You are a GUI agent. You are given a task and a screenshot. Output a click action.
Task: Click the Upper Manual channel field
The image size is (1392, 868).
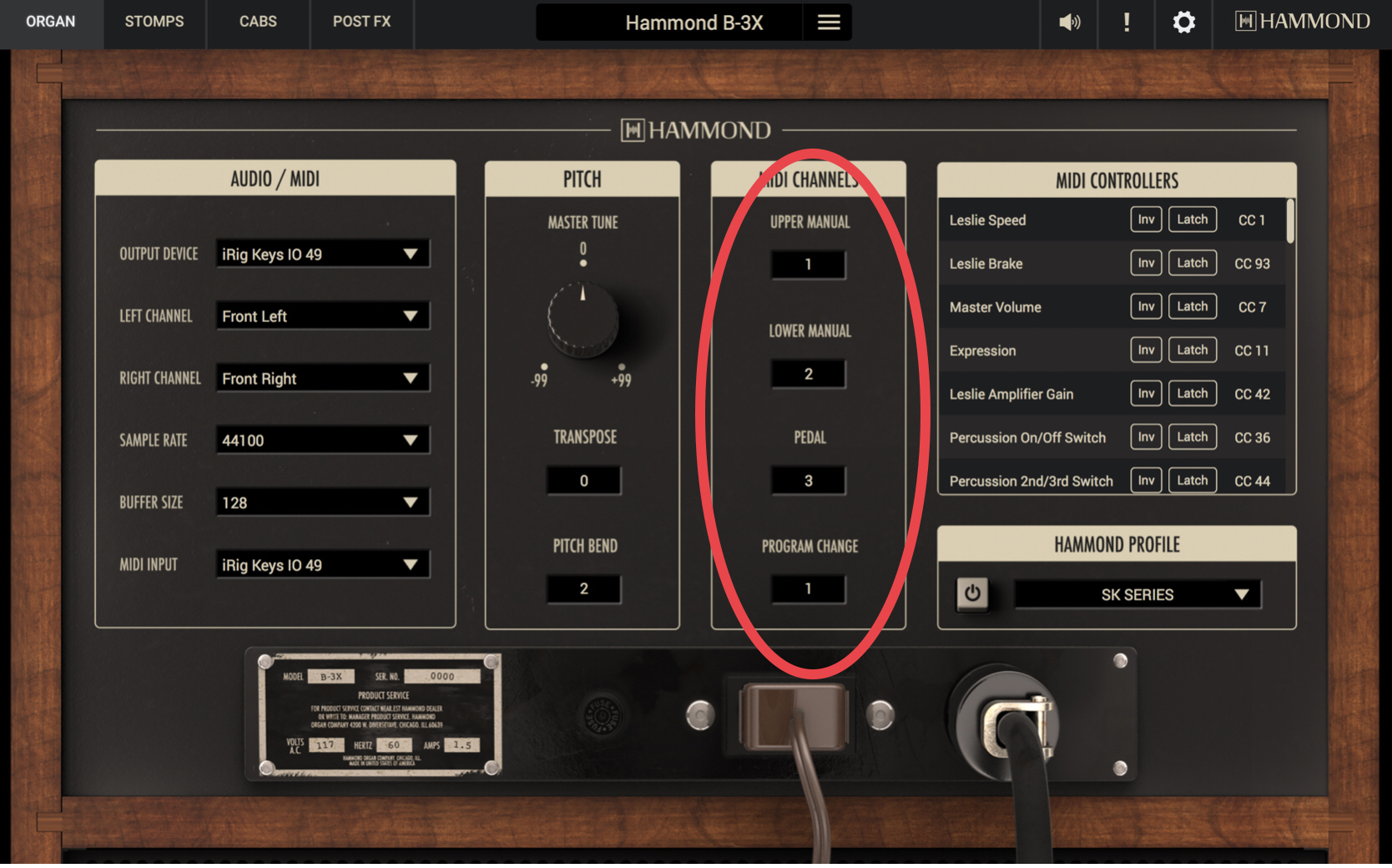coord(808,265)
